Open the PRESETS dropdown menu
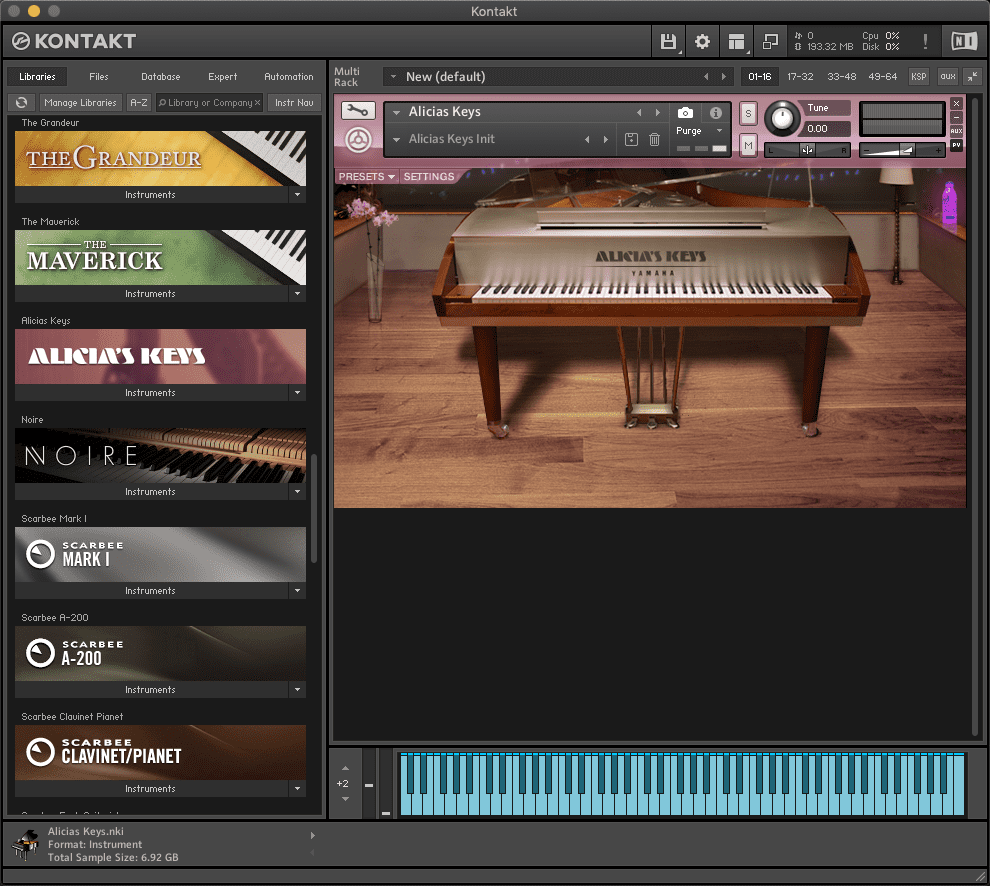 point(366,177)
